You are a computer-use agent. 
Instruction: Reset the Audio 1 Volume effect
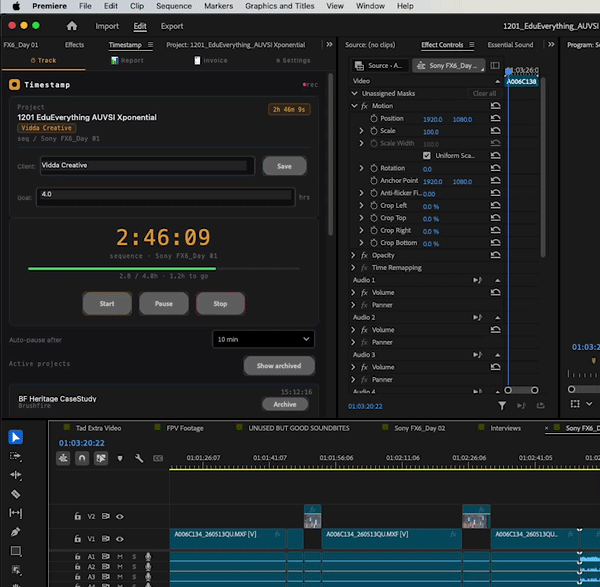click(496, 292)
